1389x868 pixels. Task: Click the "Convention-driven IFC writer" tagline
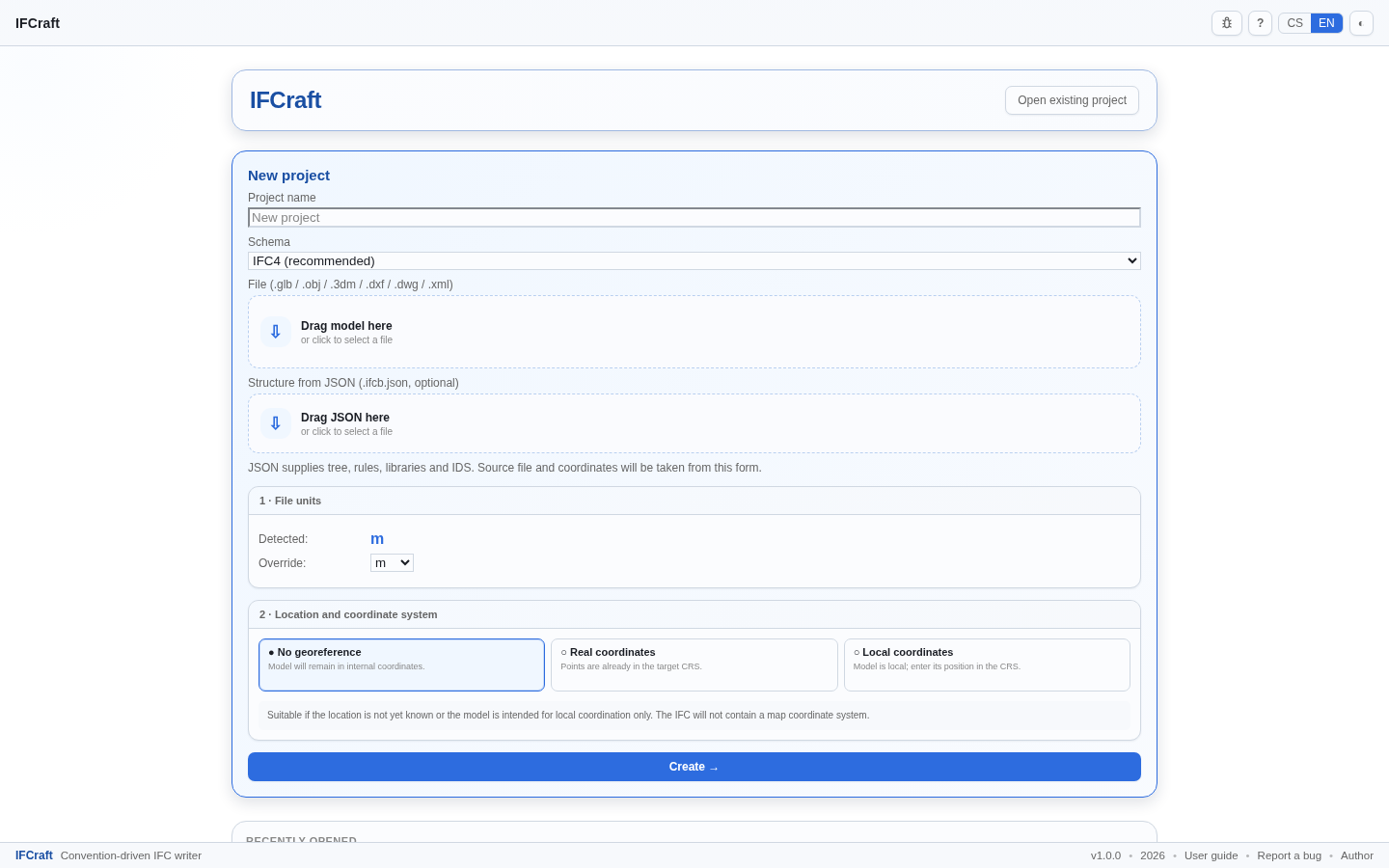coord(131,855)
